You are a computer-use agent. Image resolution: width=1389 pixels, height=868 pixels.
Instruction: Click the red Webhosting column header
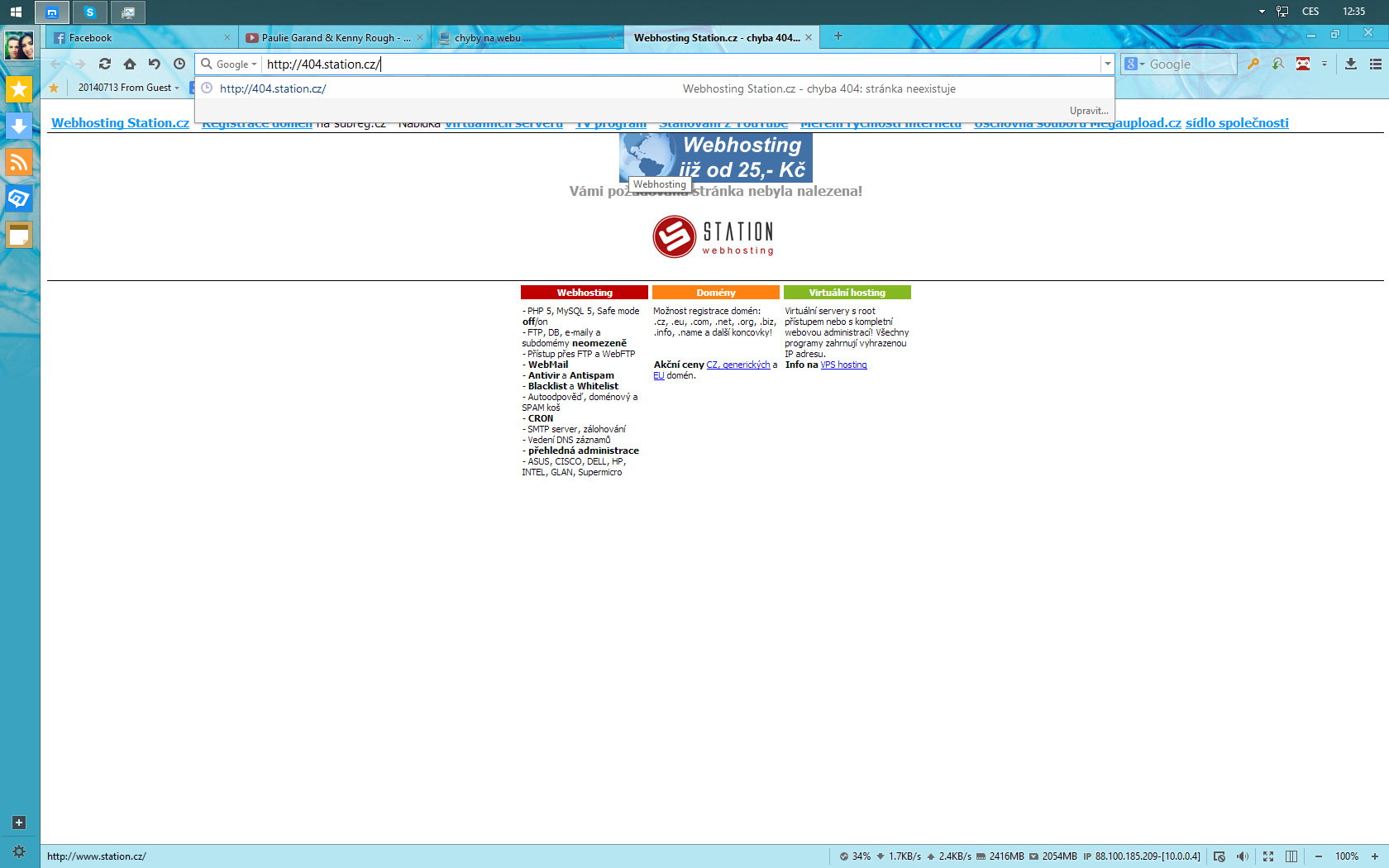click(585, 293)
